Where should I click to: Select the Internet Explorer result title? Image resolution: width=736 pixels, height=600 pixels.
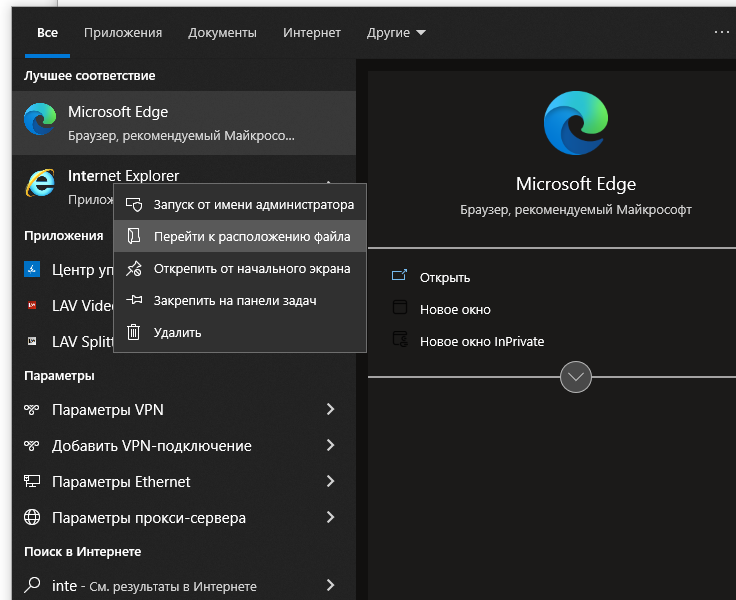[x=123, y=176]
